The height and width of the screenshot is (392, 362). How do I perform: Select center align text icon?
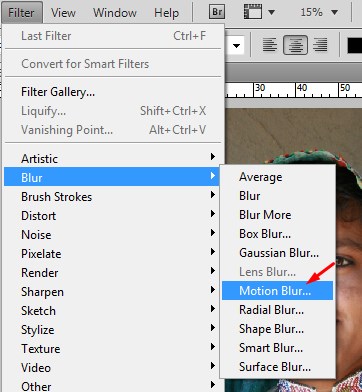pos(295,45)
